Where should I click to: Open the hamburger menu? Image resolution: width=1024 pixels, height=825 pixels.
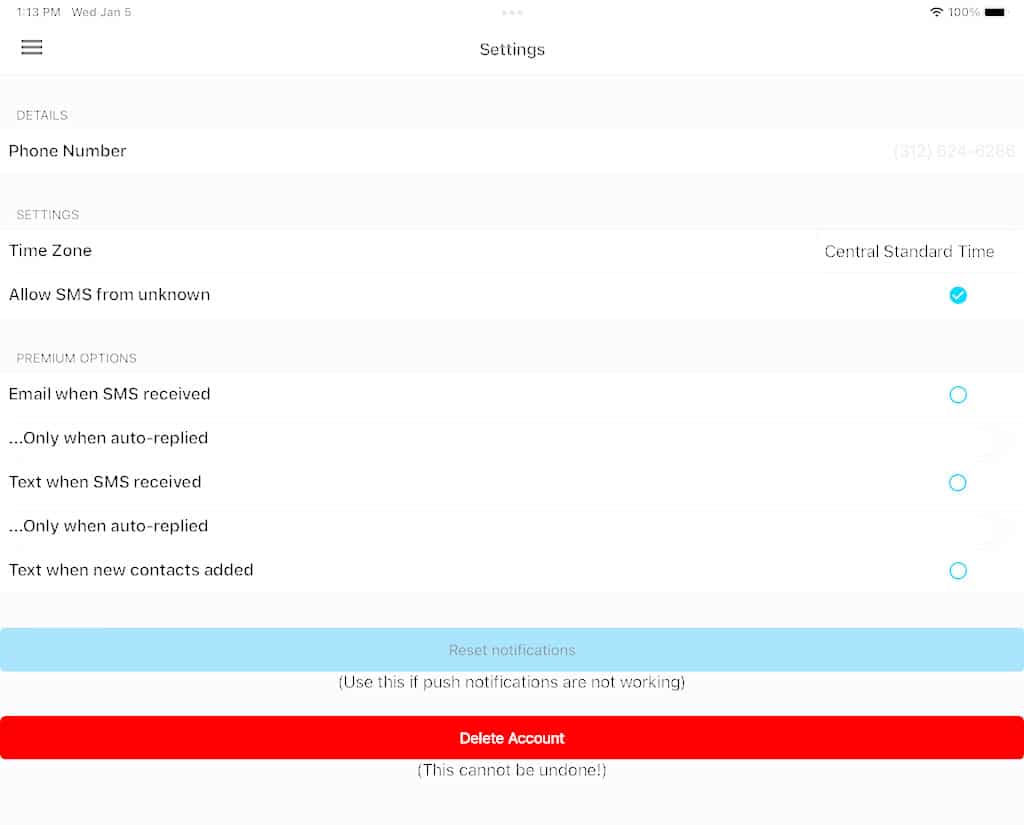coord(31,47)
